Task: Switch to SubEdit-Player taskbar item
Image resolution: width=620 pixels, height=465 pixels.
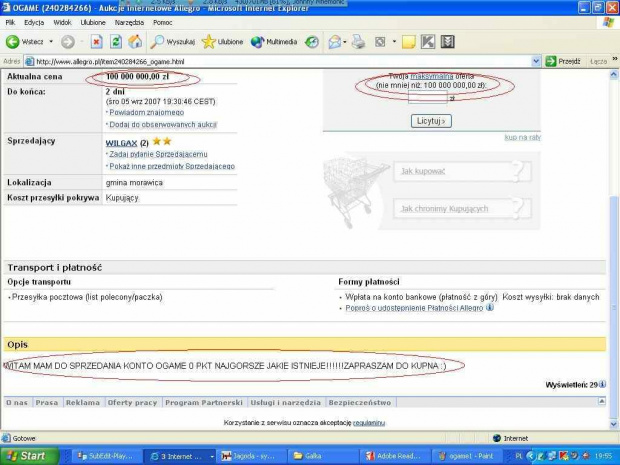Action: pyautogui.click(x=106, y=456)
